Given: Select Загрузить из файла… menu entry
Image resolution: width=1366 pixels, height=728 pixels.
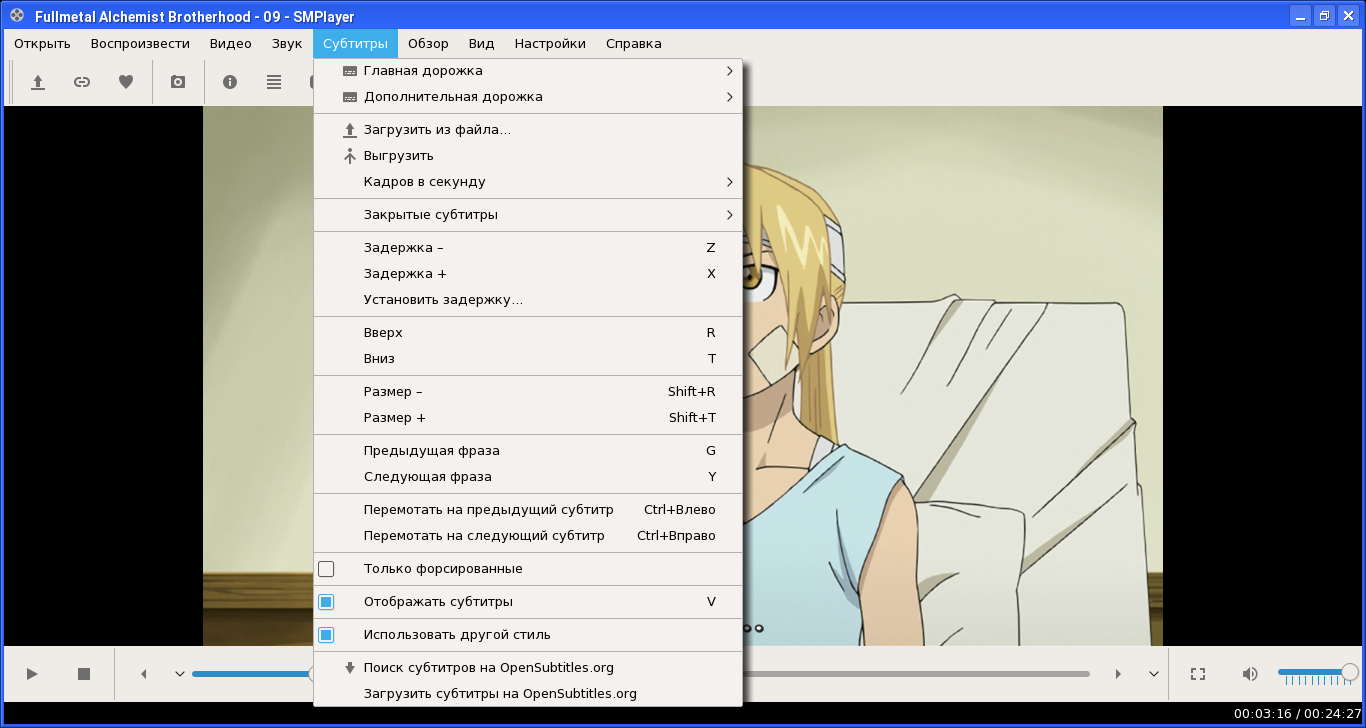Looking at the screenshot, I should [528, 130].
